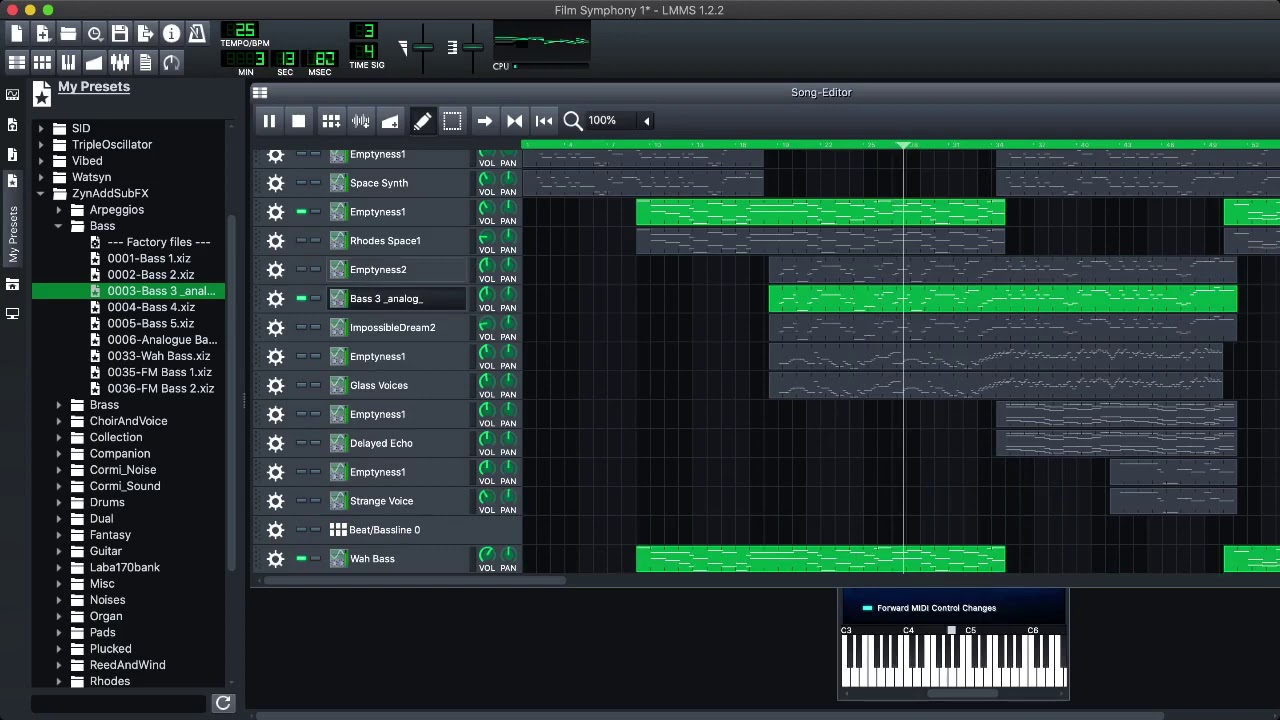Pause playback in the Song-Editor

point(269,121)
